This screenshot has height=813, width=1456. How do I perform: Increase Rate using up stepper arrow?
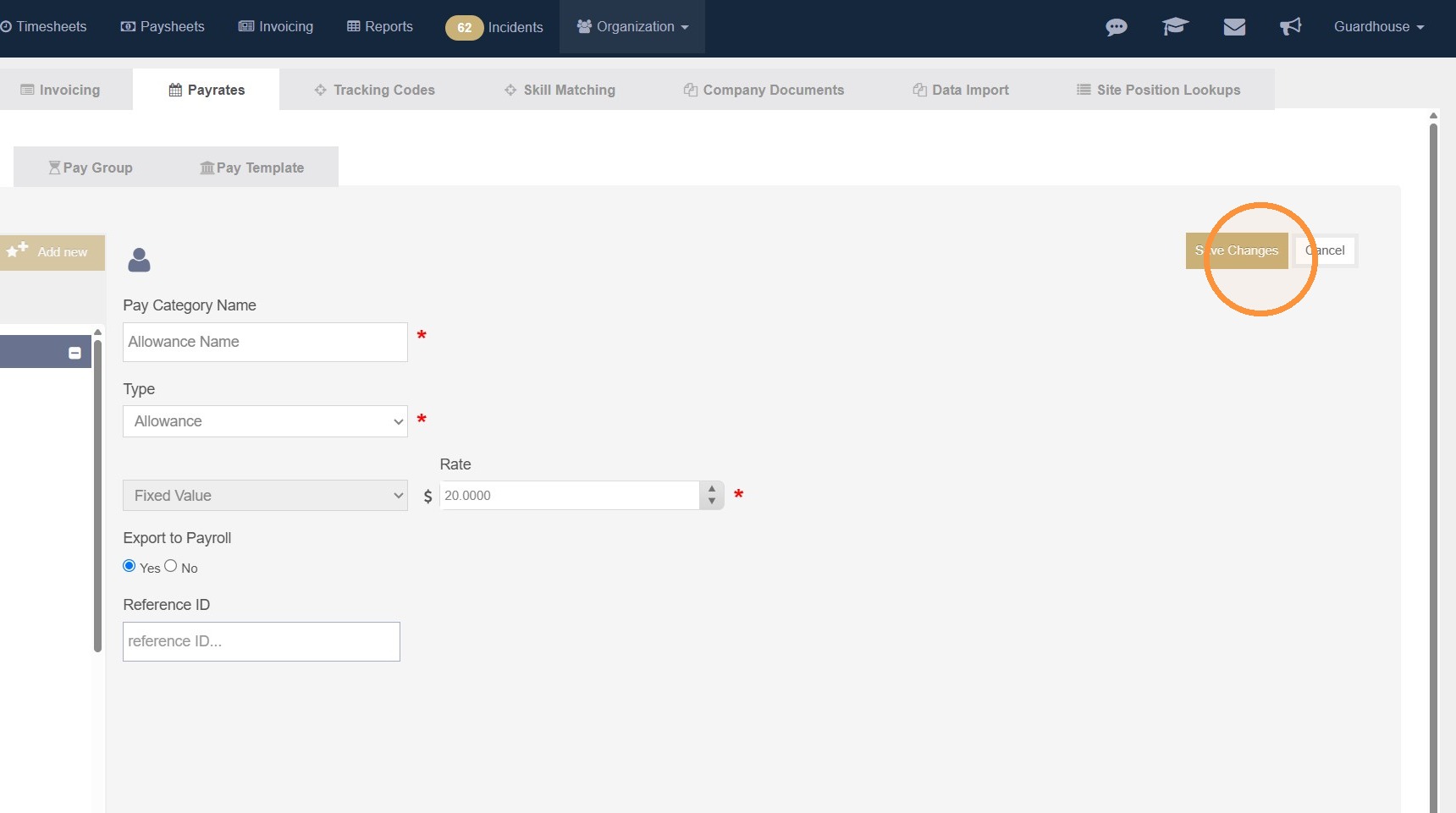point(712,488)
